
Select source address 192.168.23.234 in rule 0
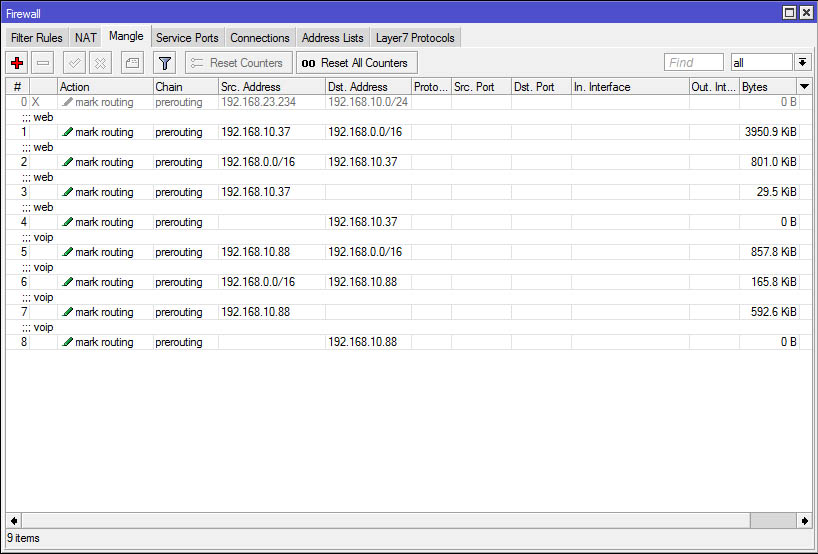258,102
